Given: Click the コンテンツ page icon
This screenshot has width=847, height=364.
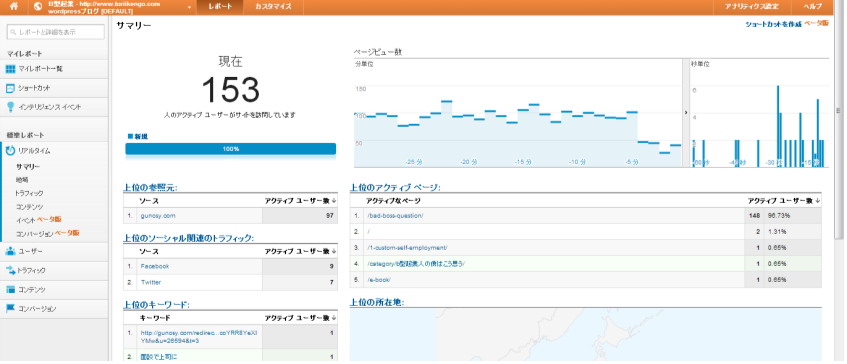Looking at the screenshot, I should click(x=10, y=289).
